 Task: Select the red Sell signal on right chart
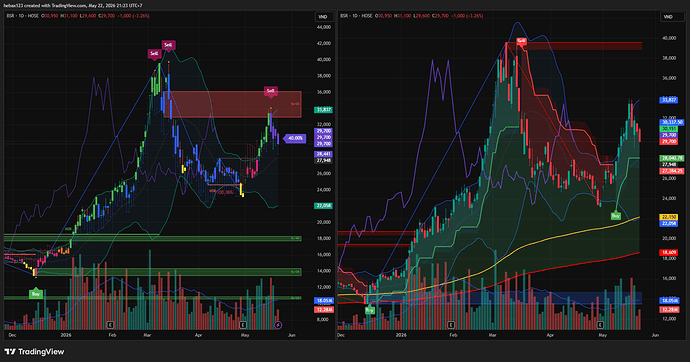521,41
